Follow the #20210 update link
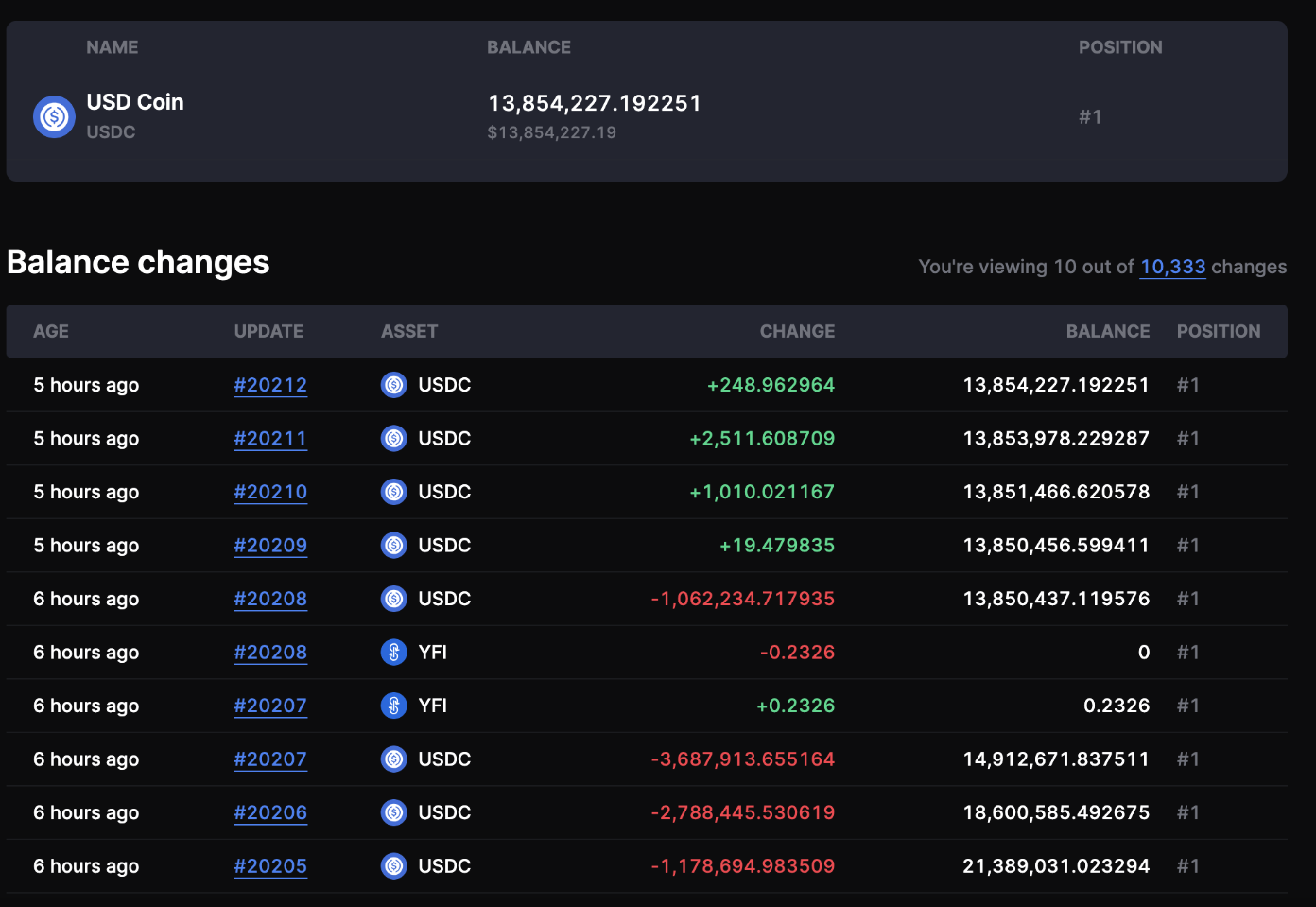 270,492
